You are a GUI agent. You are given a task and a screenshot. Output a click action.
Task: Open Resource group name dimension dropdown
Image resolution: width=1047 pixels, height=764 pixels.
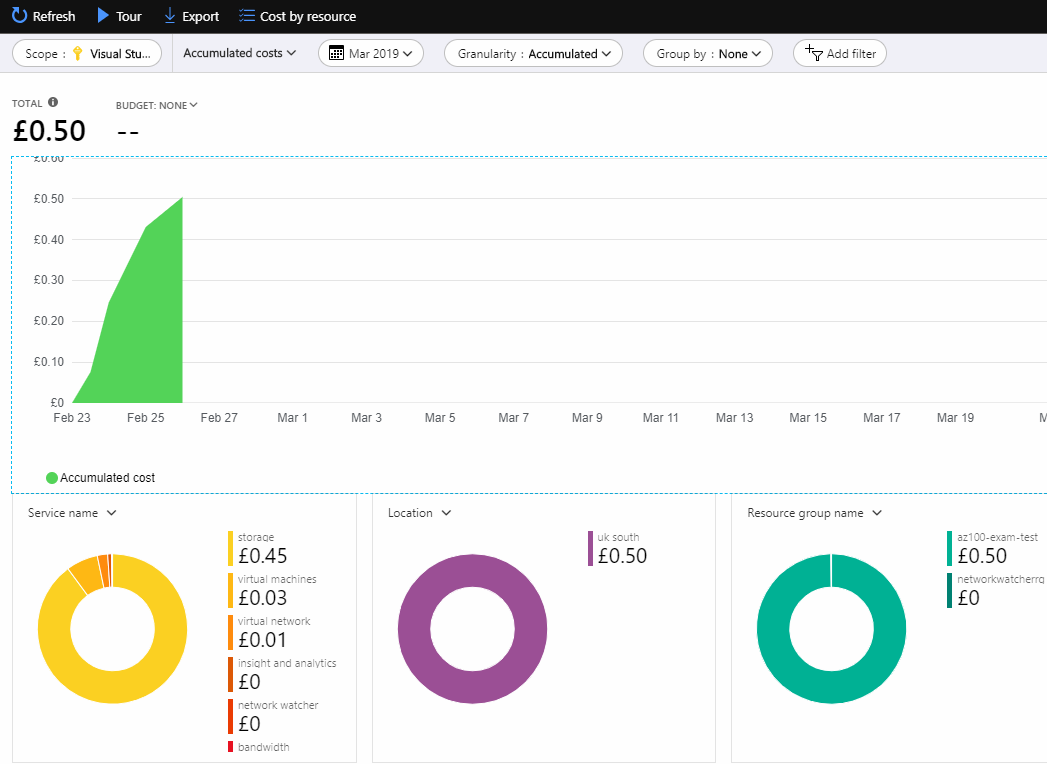(x=815, y=513)
